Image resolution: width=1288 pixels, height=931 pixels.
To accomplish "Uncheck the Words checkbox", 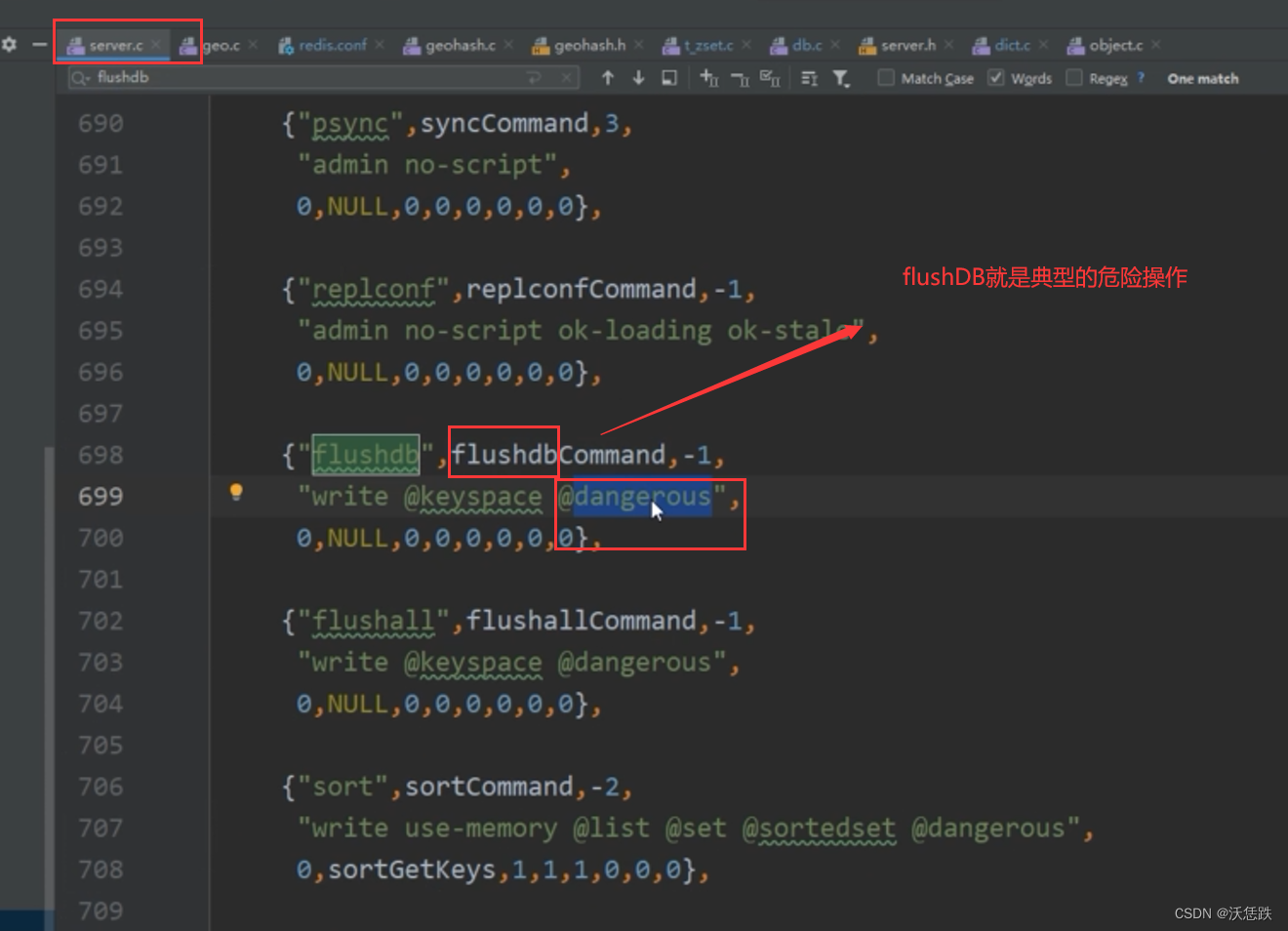I will coord(996,77).
